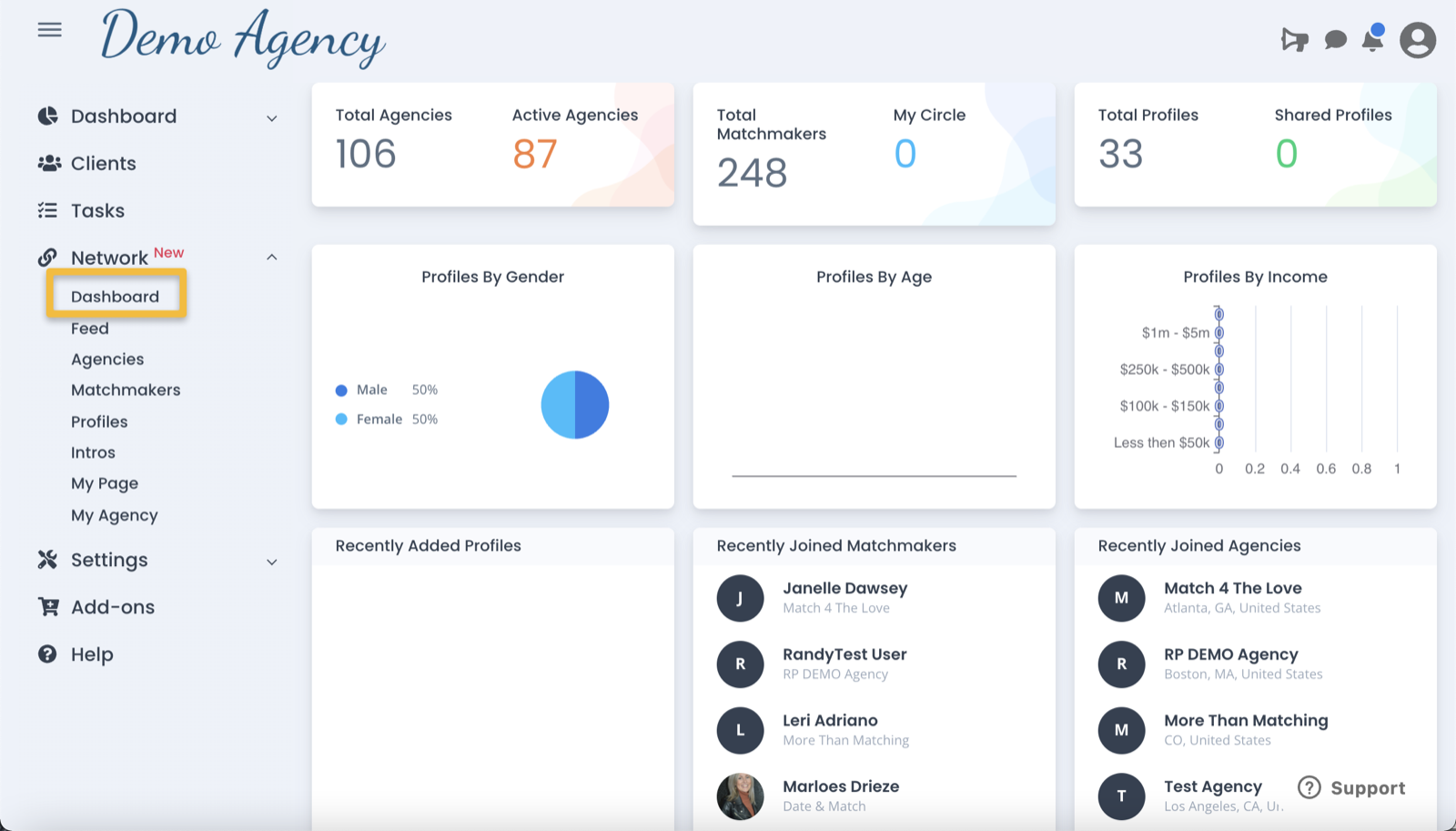
Task: Open the chat messages icon
Action: (1334, 40)
